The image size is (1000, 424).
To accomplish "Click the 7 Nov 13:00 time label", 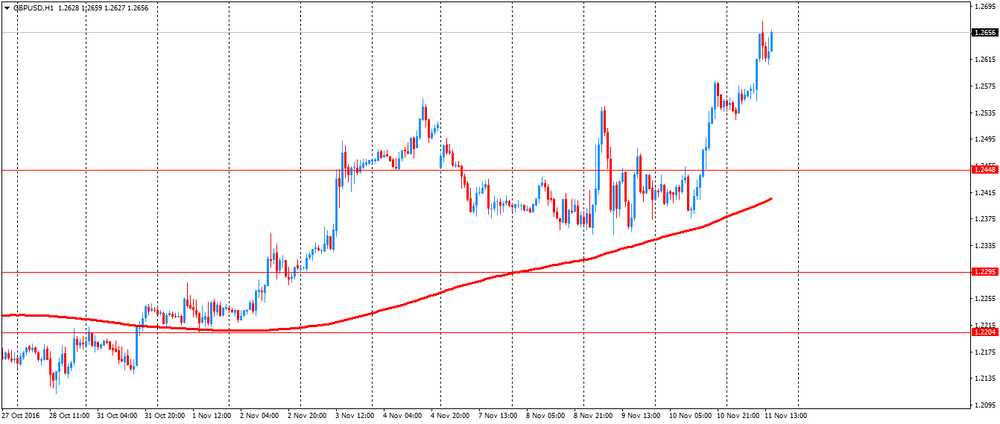I will coord(497,416).
